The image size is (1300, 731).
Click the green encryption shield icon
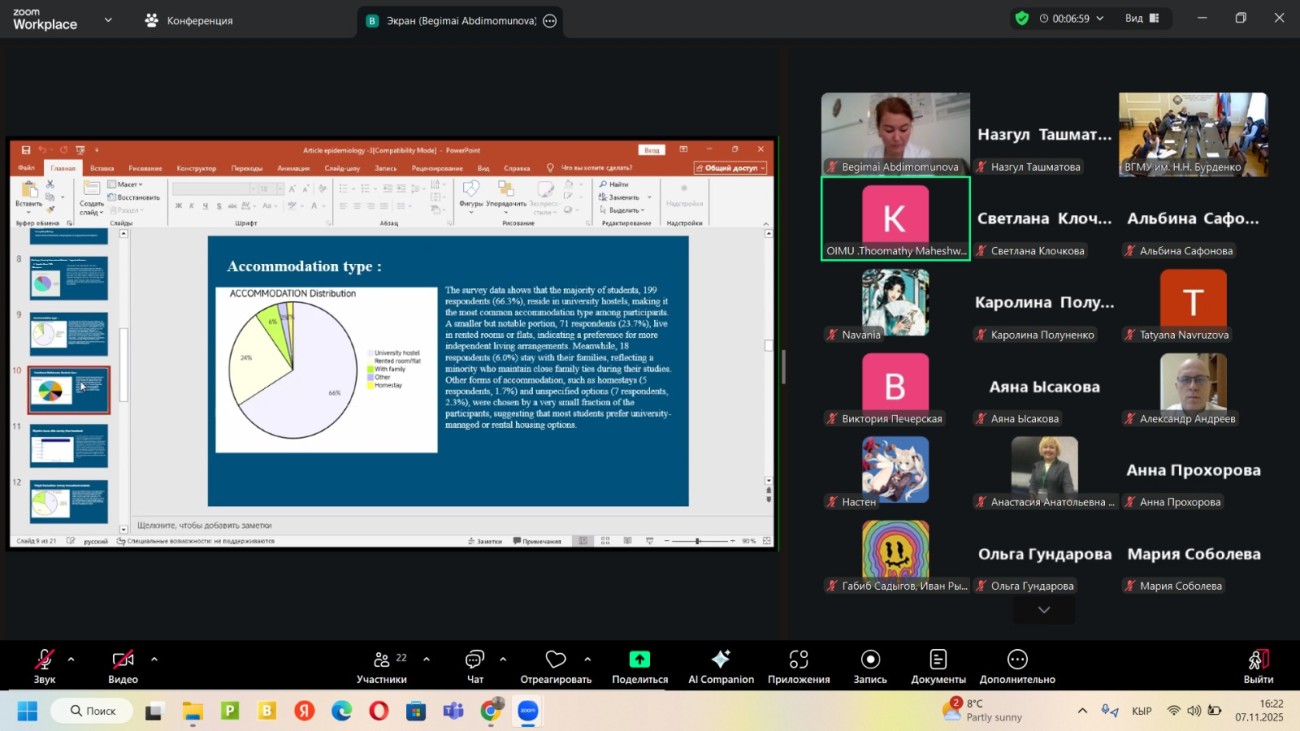(x=1021, y=18)
